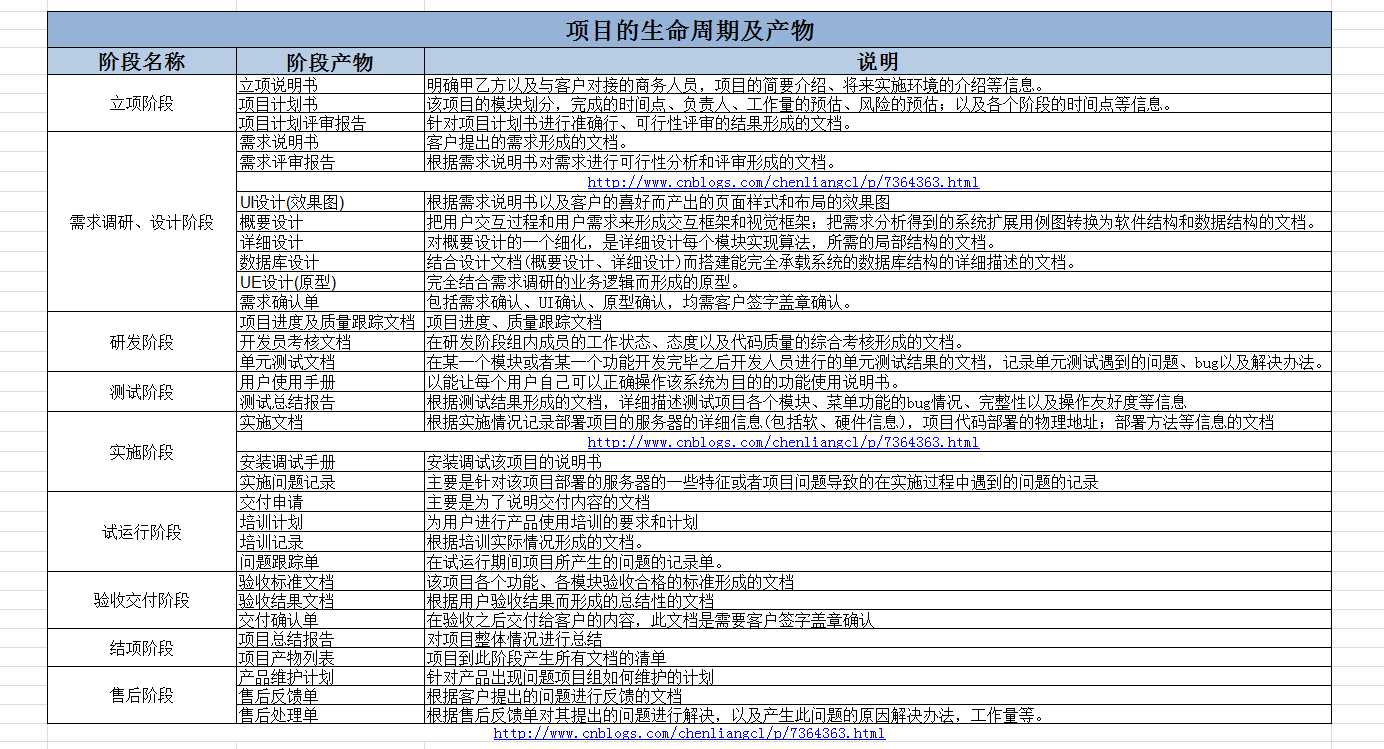Select the 安装调试手册 cell

click(330, 462)
